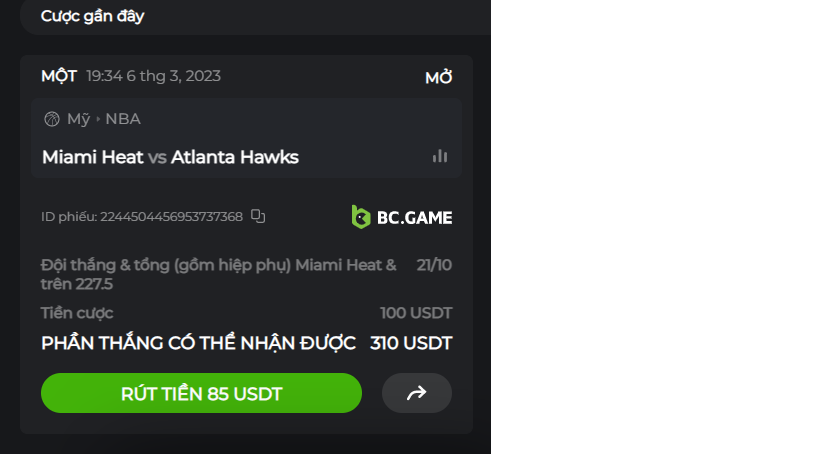Select the Cược gần đây tab
This screenshot has height=460, width=819.
pos(93,17)
